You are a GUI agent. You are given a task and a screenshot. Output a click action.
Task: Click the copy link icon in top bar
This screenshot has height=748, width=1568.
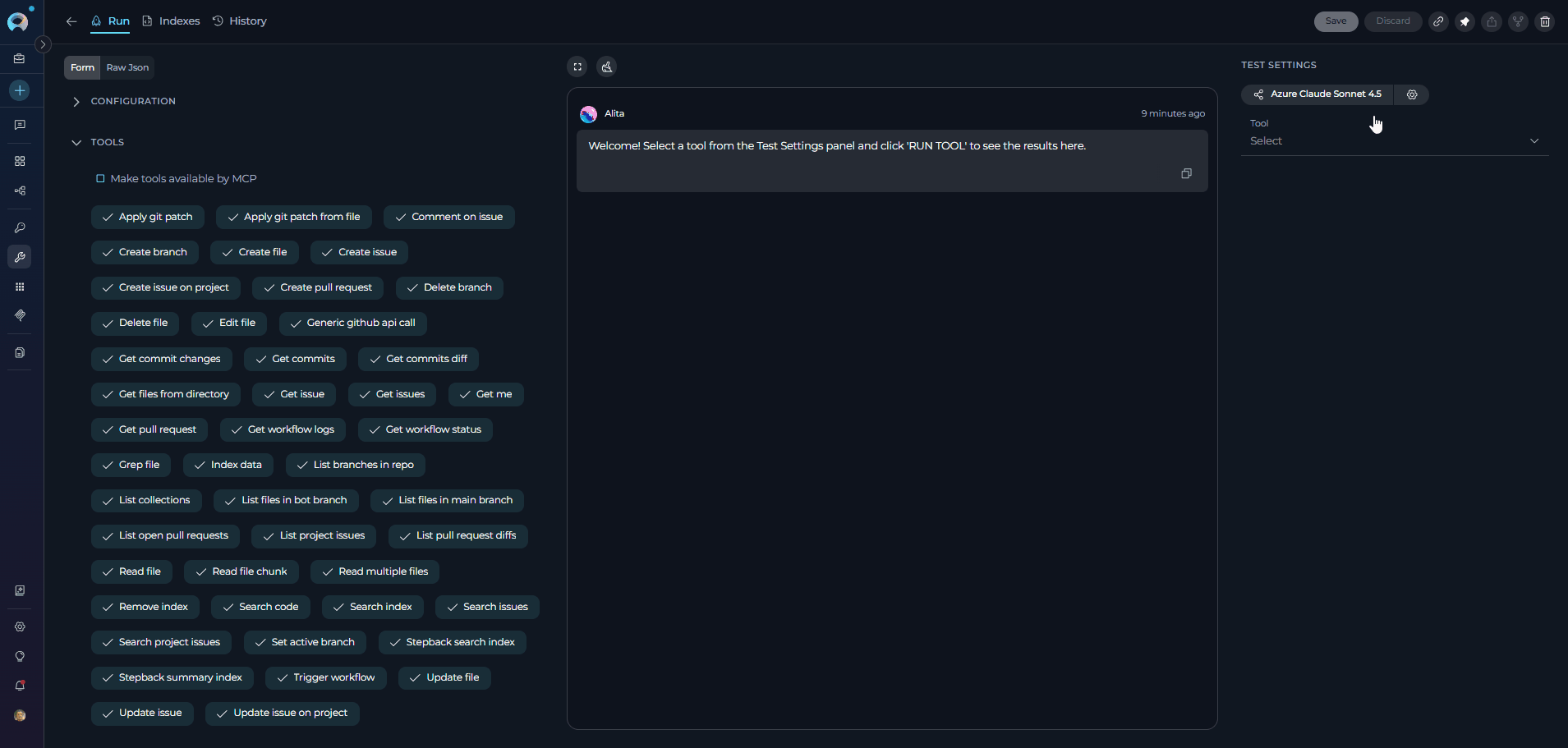pyautogui.click(x=1438, y=21)
